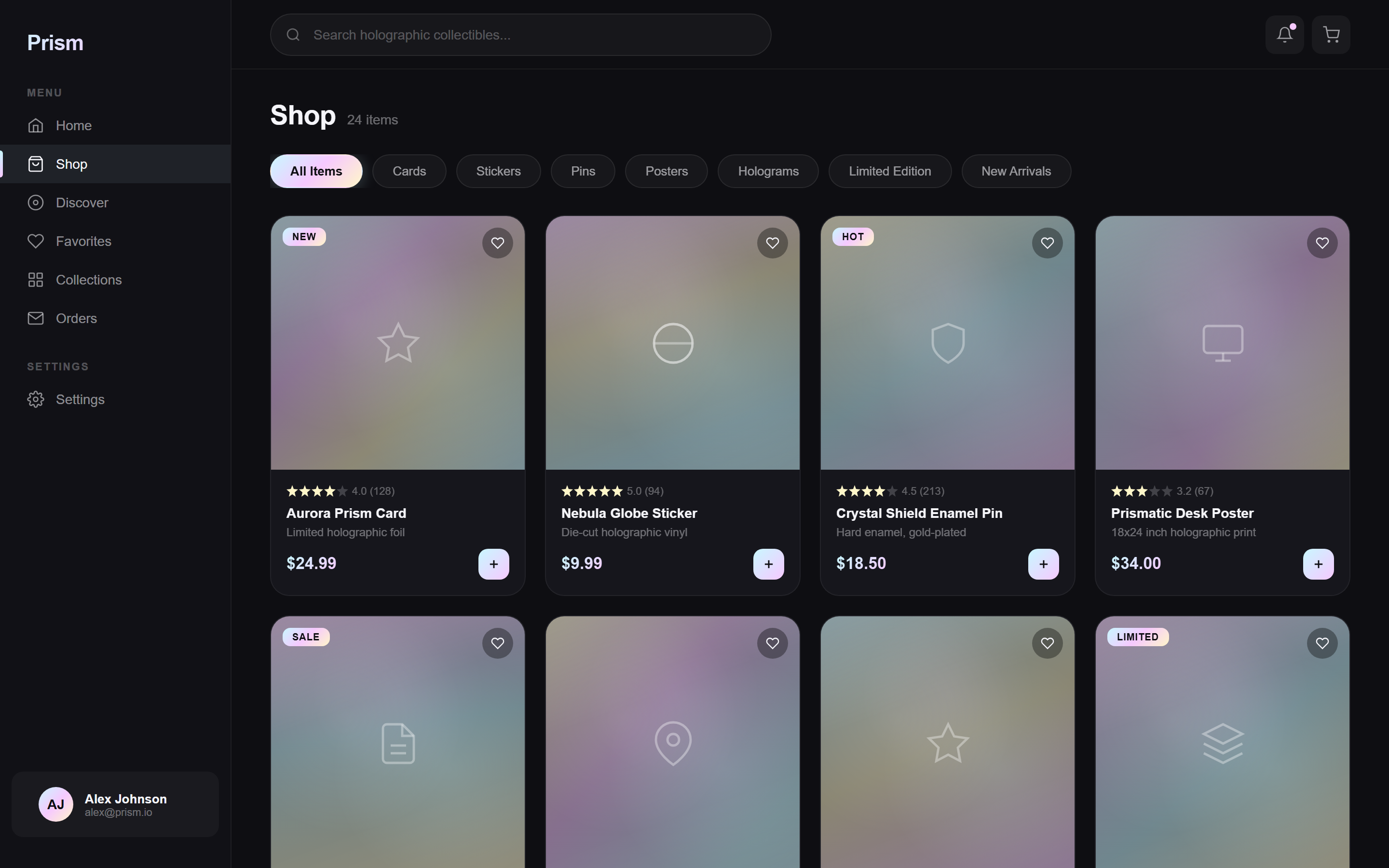Click the HOT badge
The height and width of the screenshot is (868, 1389).
point(853,236)
